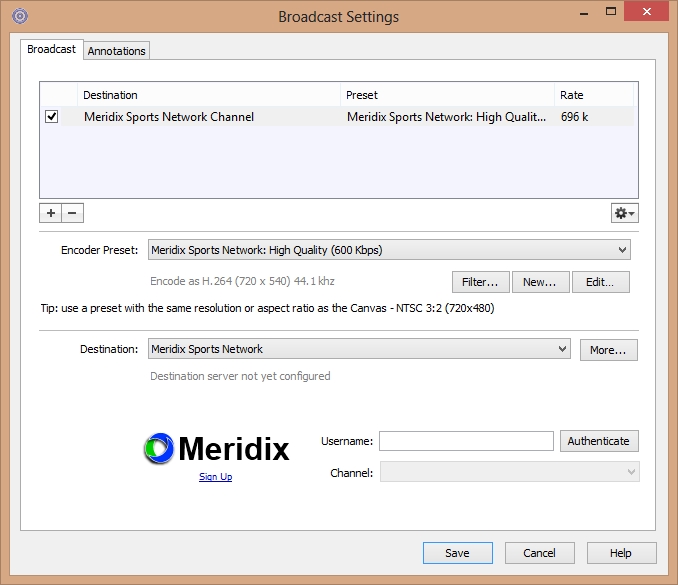Open the Destination dropdown list
This screenshot has width=678, height=585.
click(x=561, y=349)
